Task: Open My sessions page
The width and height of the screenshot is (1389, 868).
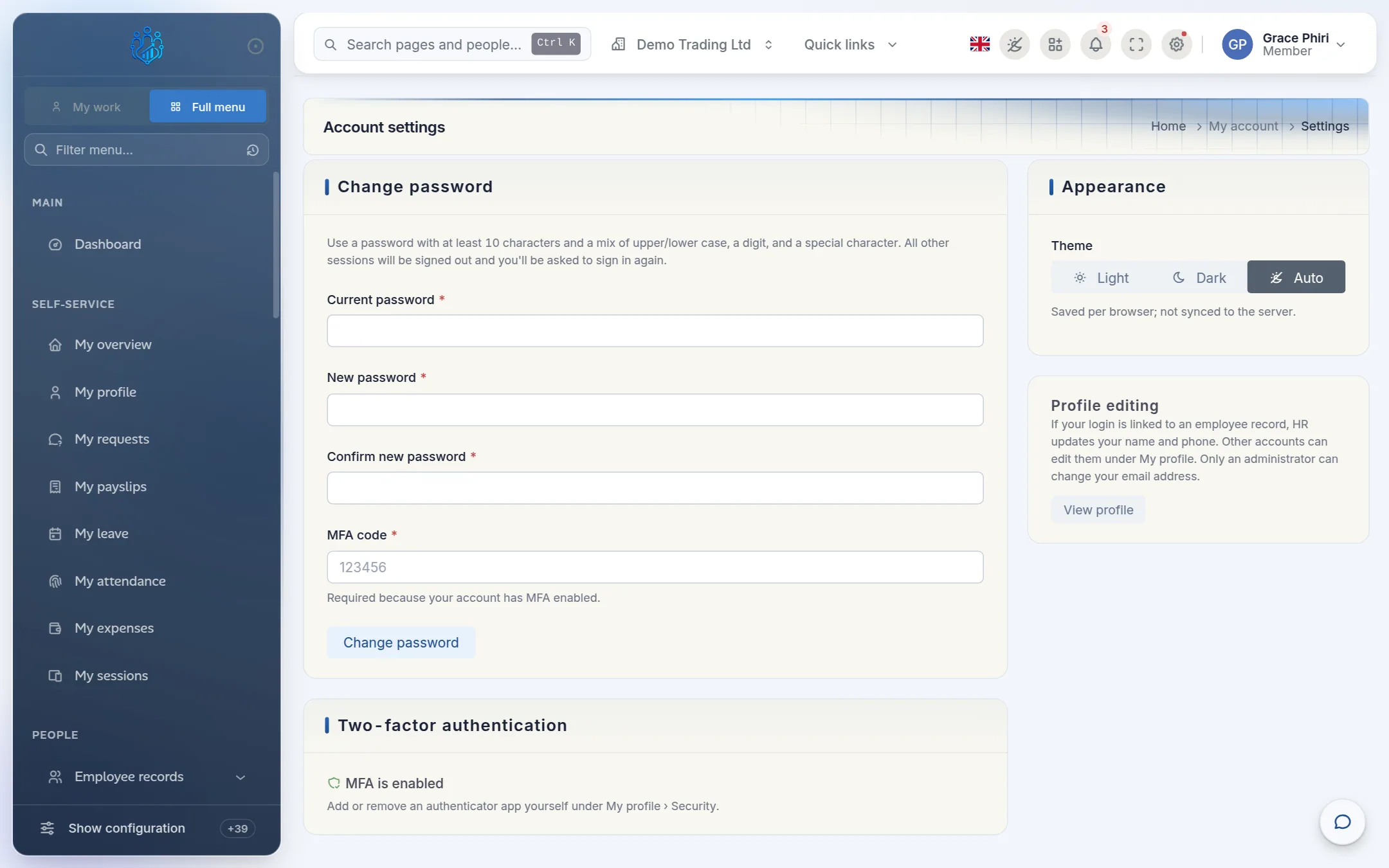Action: [x=147, y=676]
